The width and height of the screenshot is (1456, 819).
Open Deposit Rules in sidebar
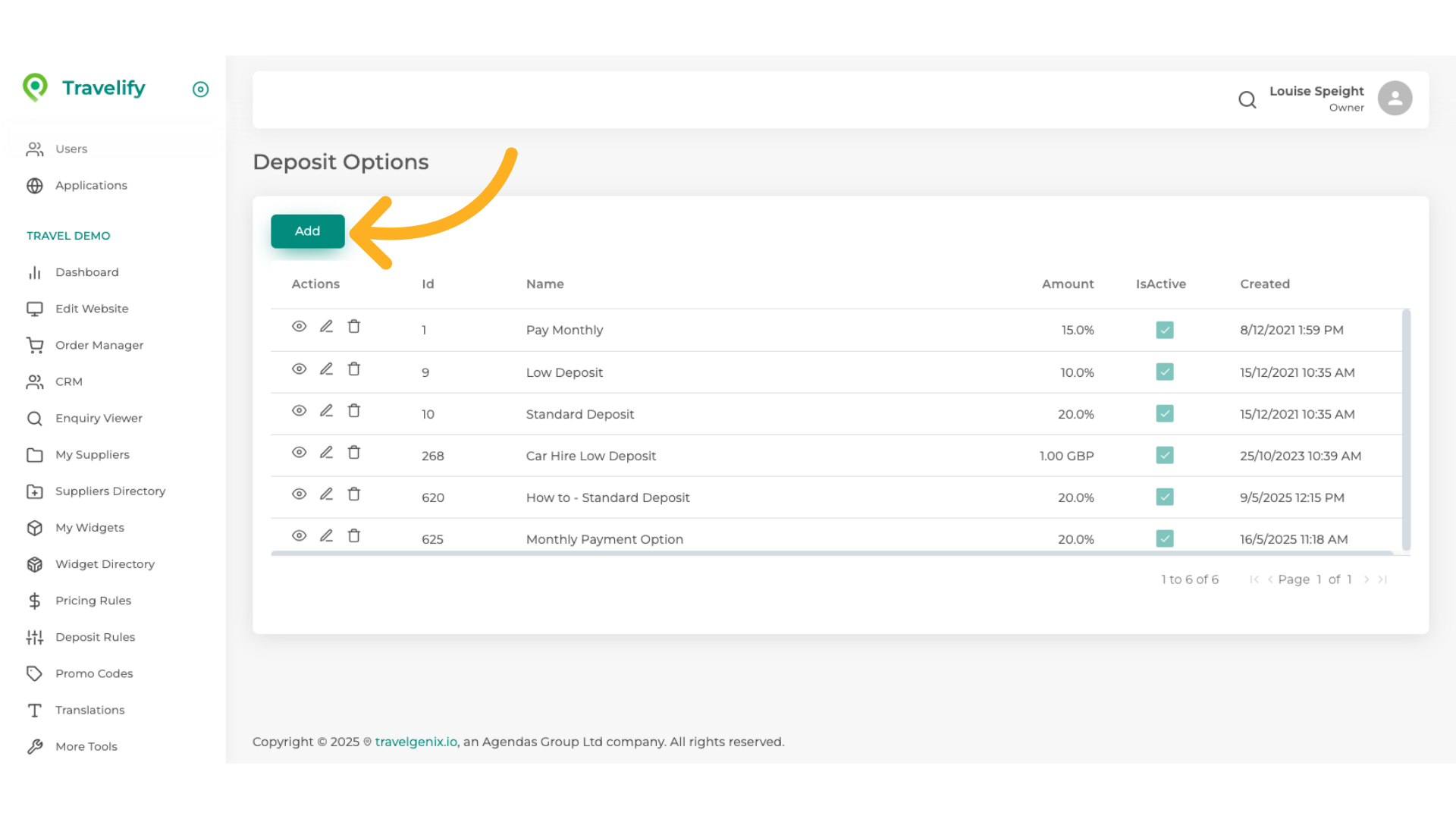pos(95,637)
